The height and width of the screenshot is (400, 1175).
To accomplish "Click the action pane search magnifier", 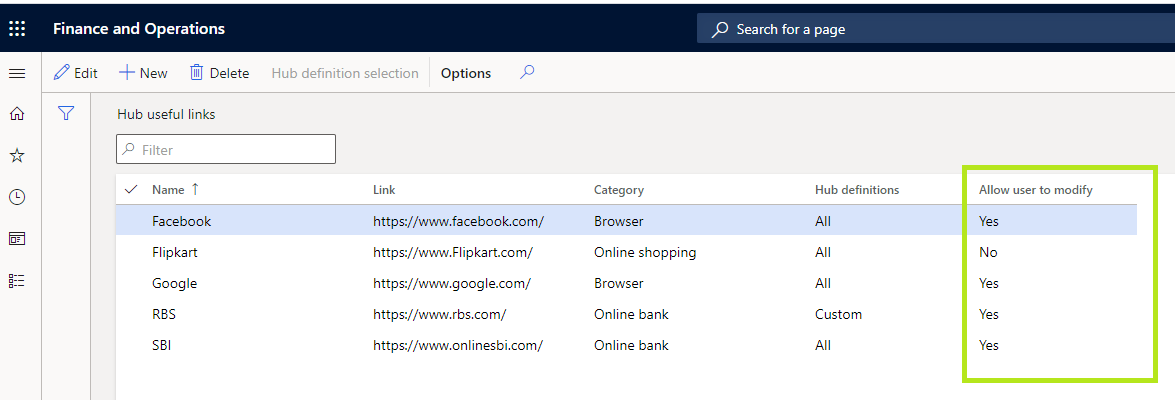I will [x=528, y=72].
